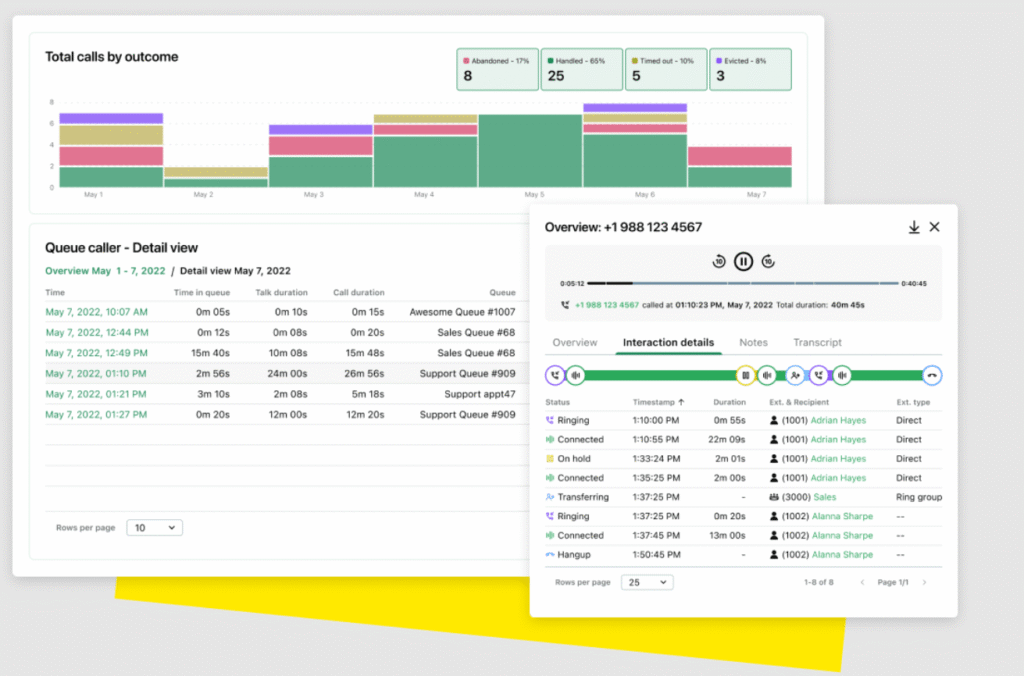The height and width of the screenshot is (676, 1024).
Task: Open the queue table rows-per-page dropdown showing 10
Action: (155, 528)
